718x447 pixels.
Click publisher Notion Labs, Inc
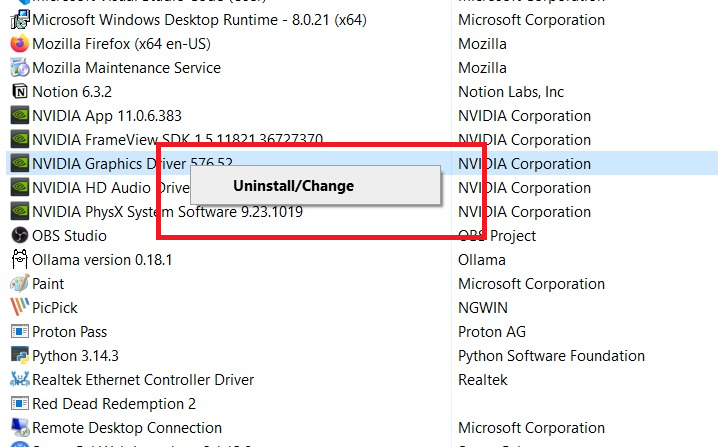pyautogui.click(x=511, y=92)
